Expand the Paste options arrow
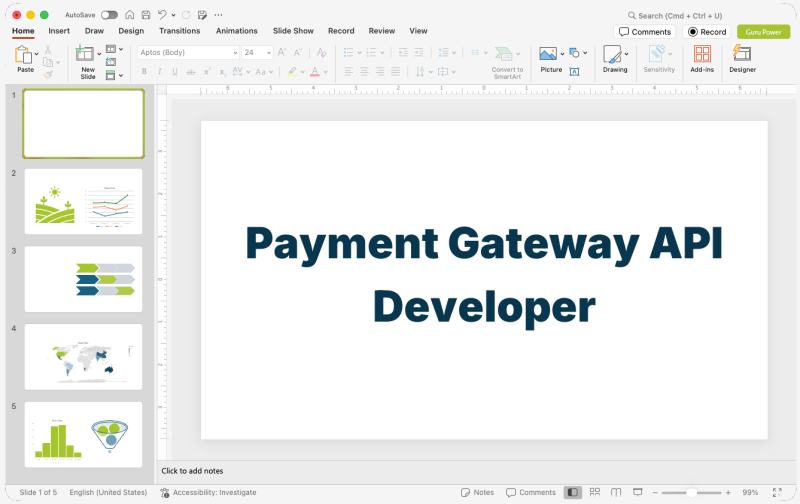 [37, 54]
